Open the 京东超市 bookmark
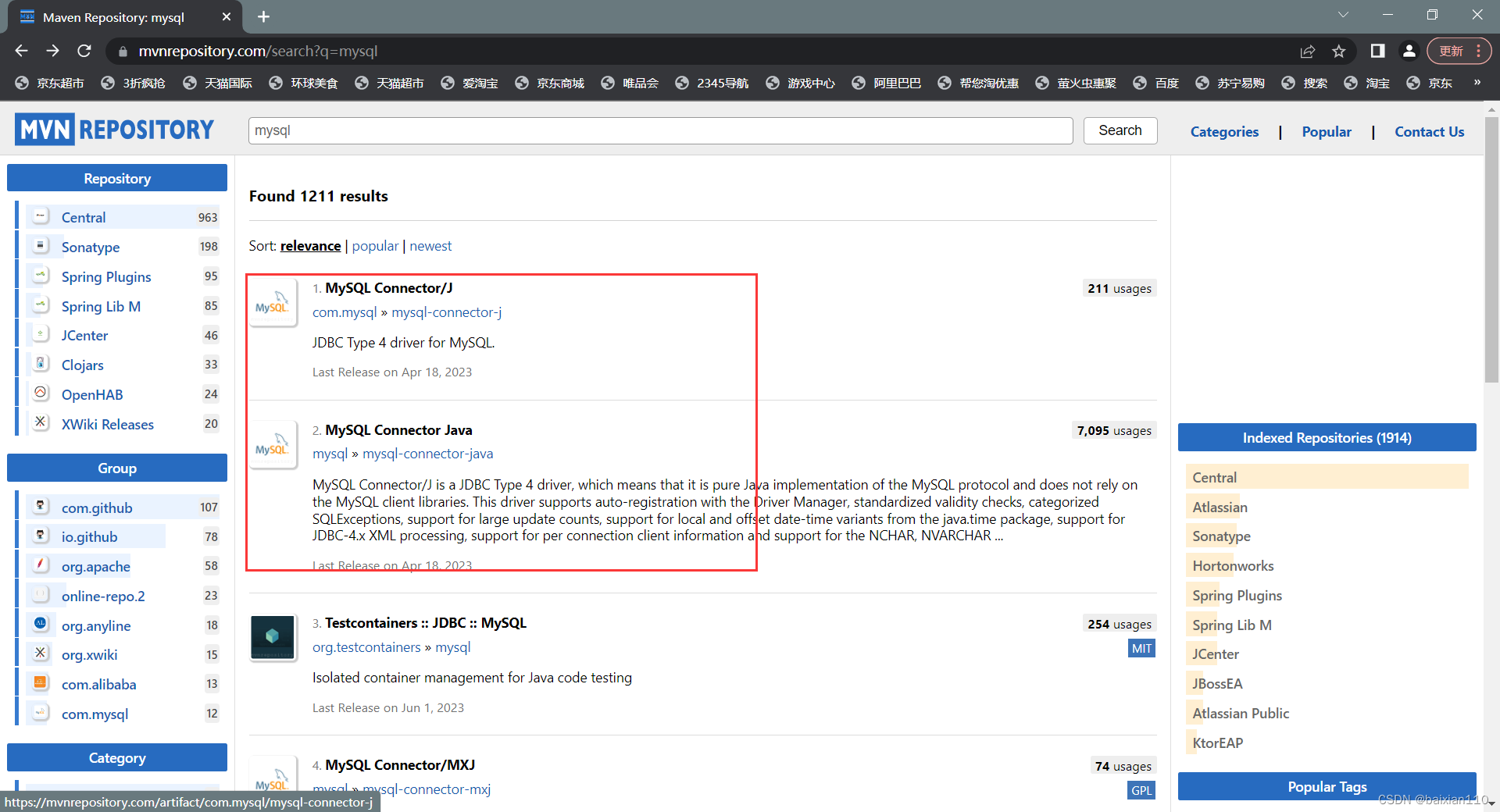This screenshot has width=1500, height=812. pyautogui.click(x=50, y=83)
